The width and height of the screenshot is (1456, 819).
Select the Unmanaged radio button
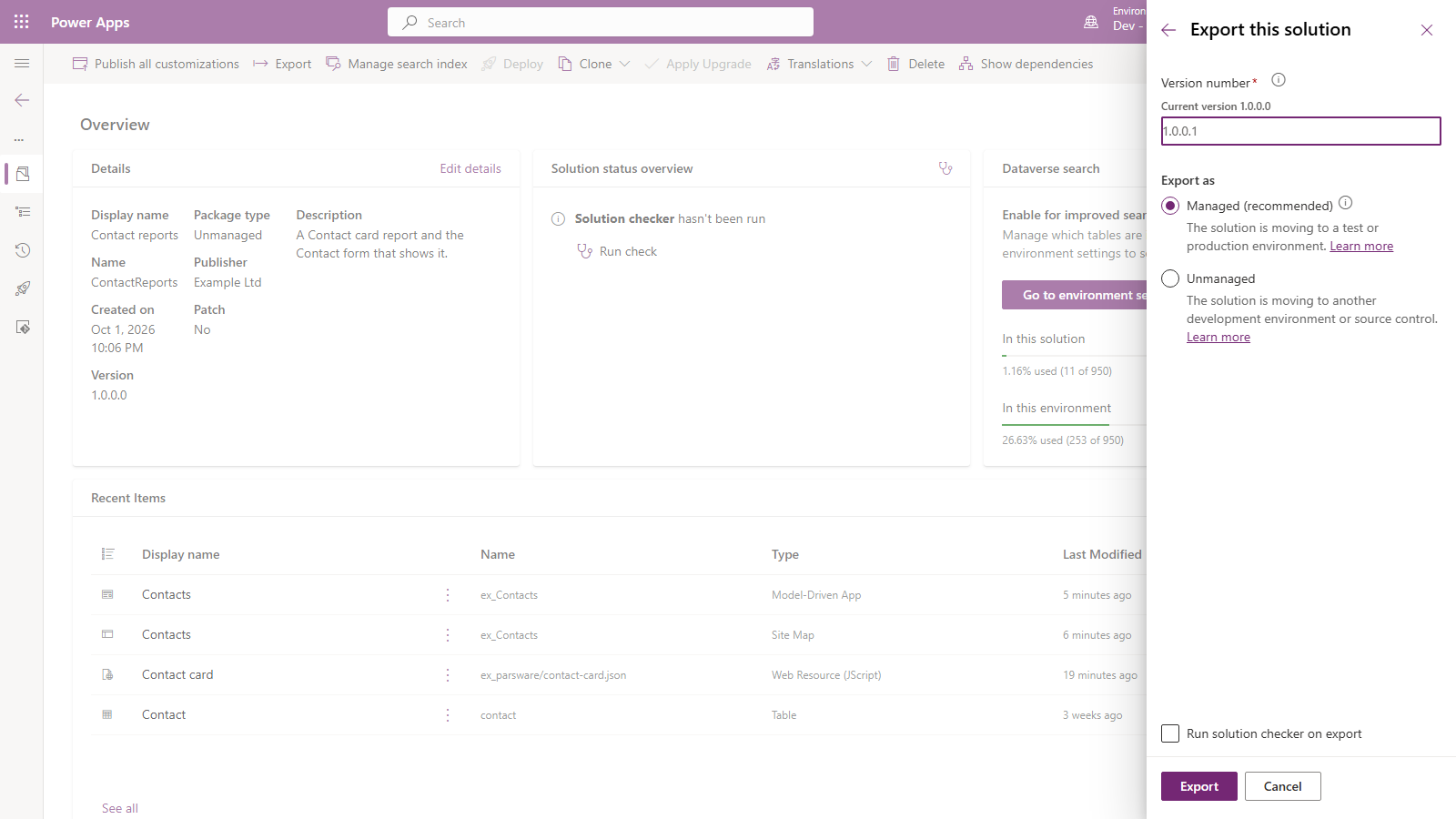coord(1170,278)
